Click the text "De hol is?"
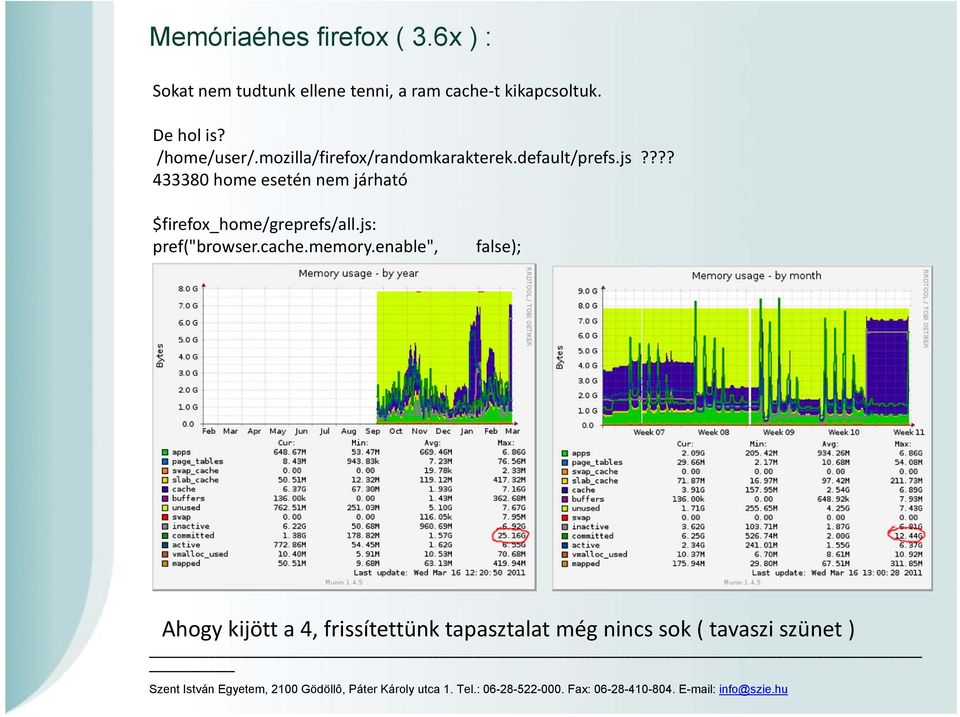This screenshot has width=960, height=717. [x=189, y=135]
